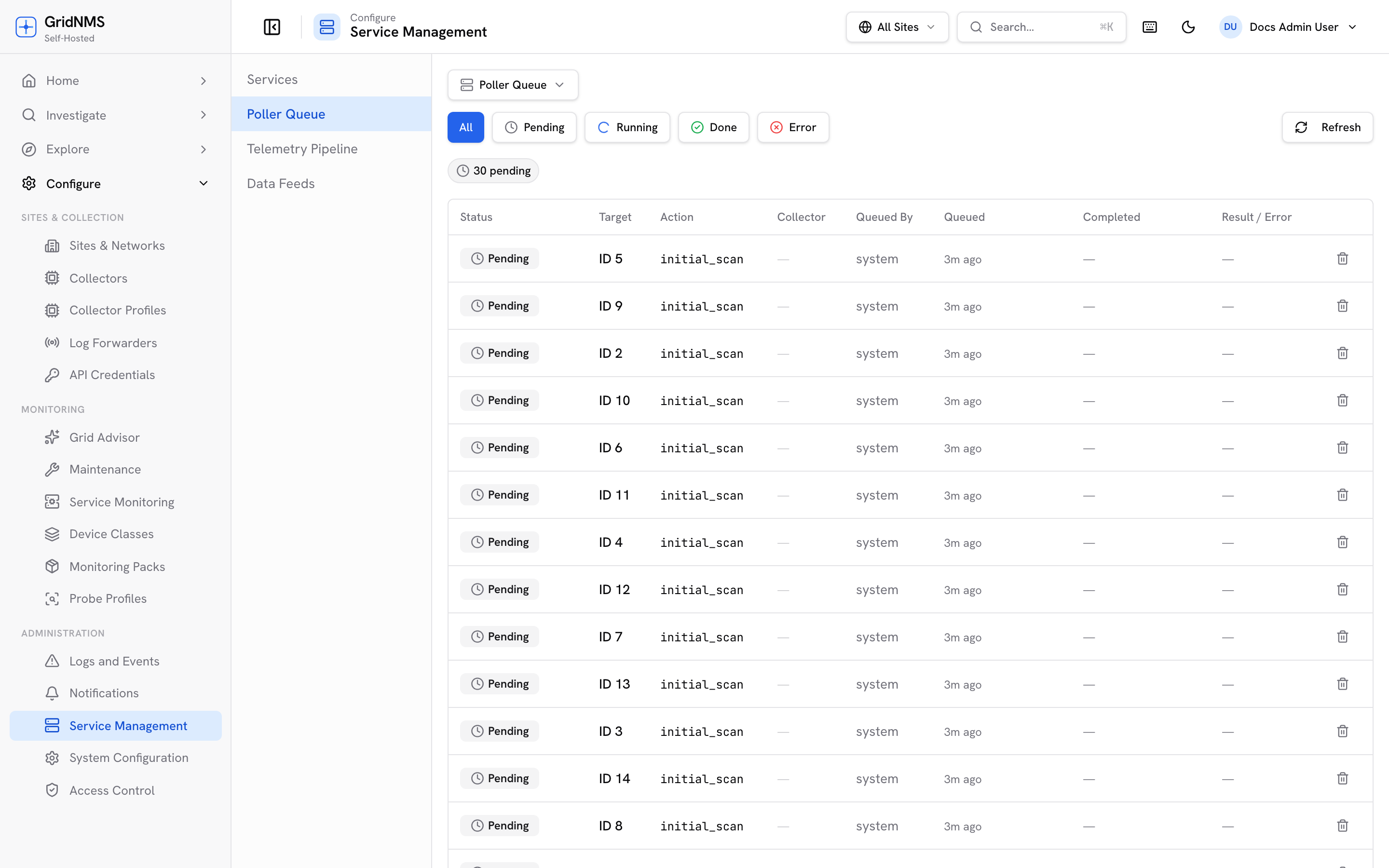
Task: Open the Services subpage
Action: pyautogui.click(x=331, y=79)
